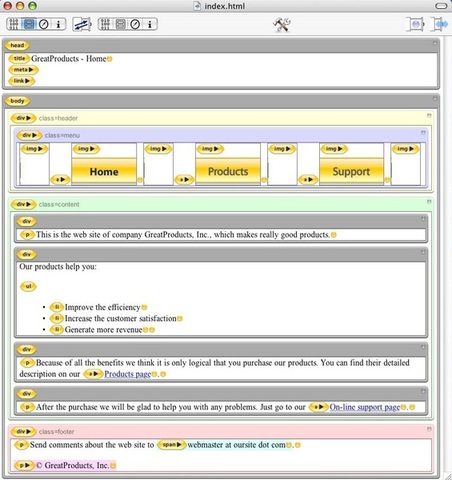Screen dimensions: 452x480
Task: Expand the meta tag attributes
Action: [x=24, y=70]
